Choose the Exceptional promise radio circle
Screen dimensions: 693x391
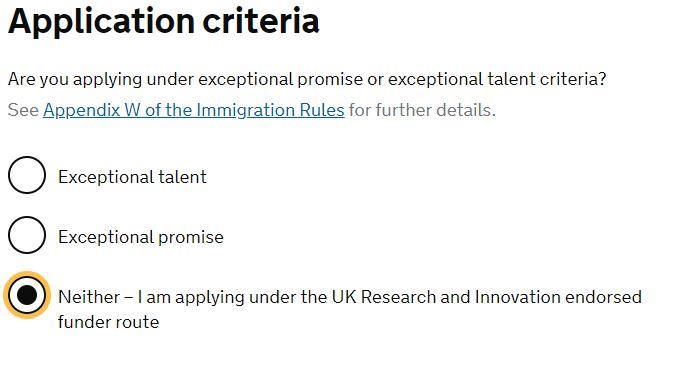tap(27, 235)
